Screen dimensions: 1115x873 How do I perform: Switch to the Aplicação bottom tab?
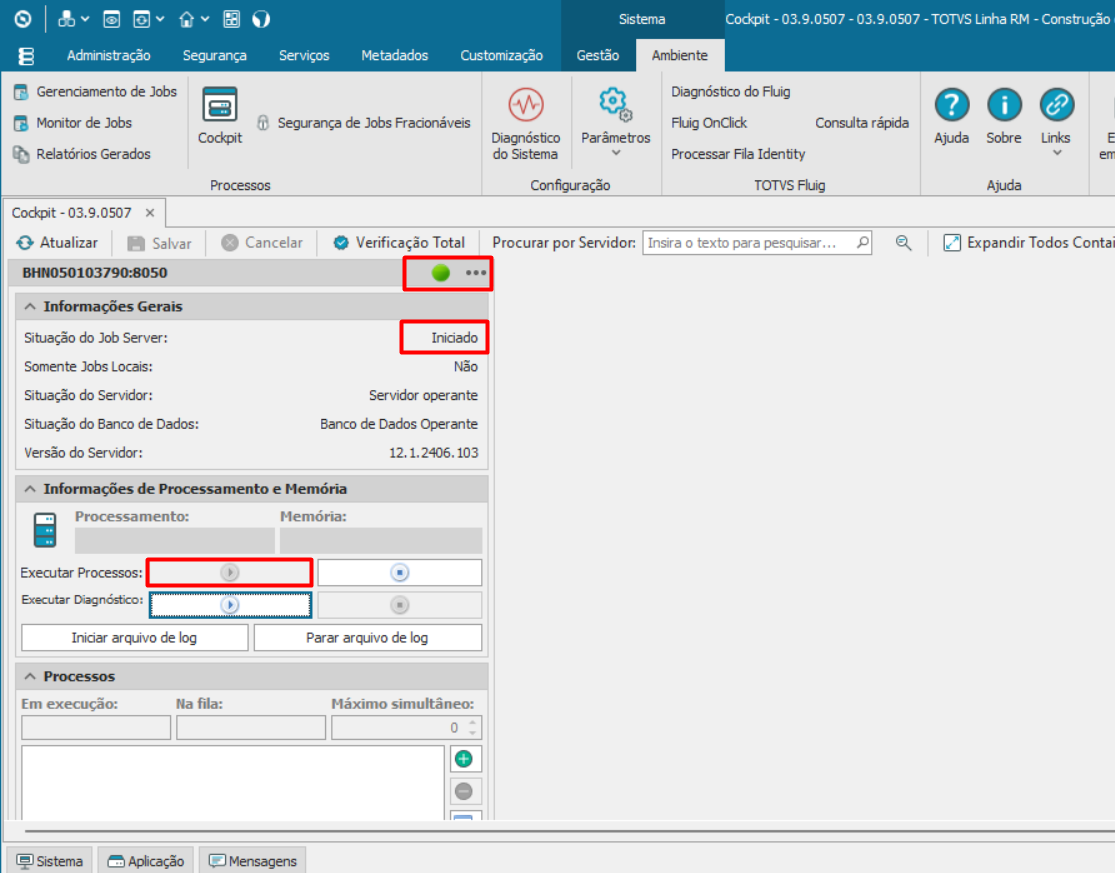[146, 861]
